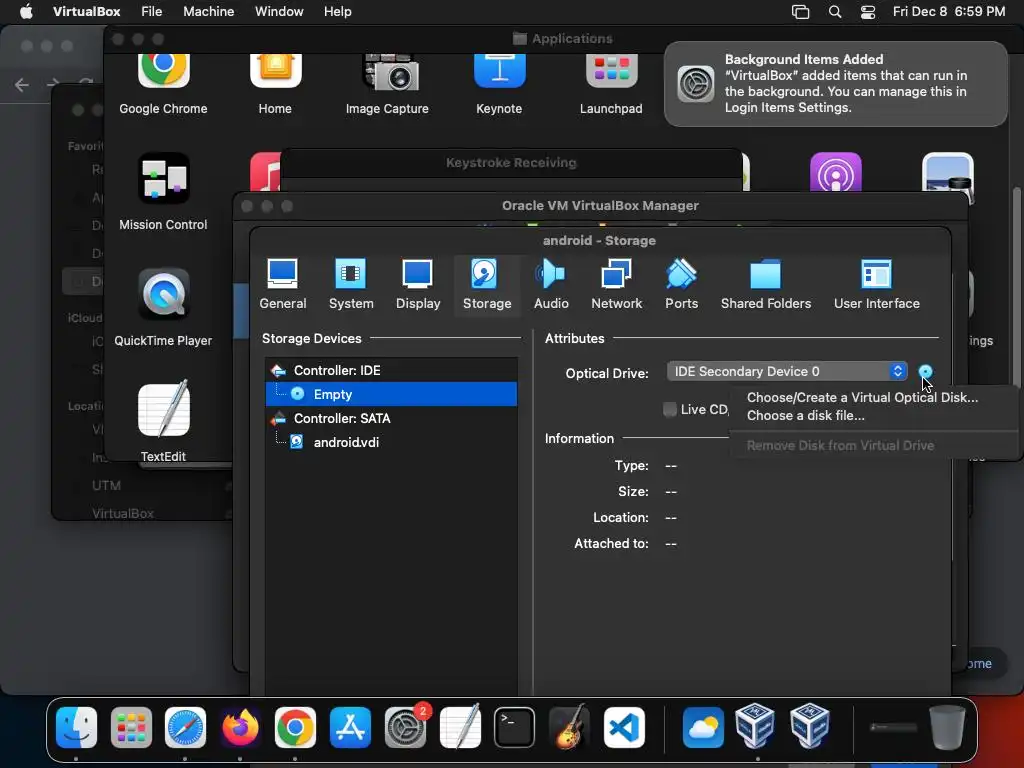Viewport: 1024px width, 768px height.
Task: Open the Display settings section
Action: coord(418,285)
